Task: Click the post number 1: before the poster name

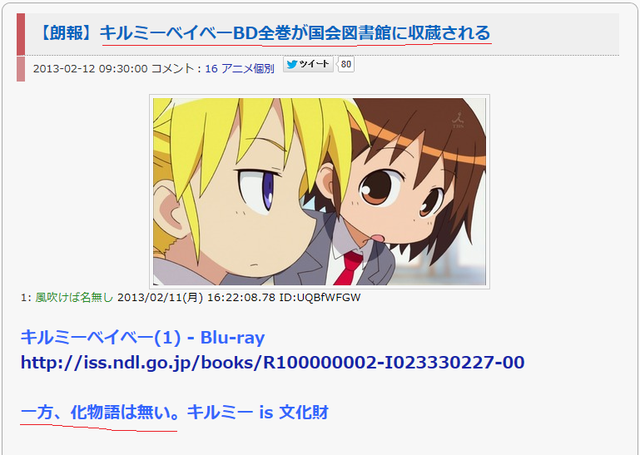Action: [26, 297]
